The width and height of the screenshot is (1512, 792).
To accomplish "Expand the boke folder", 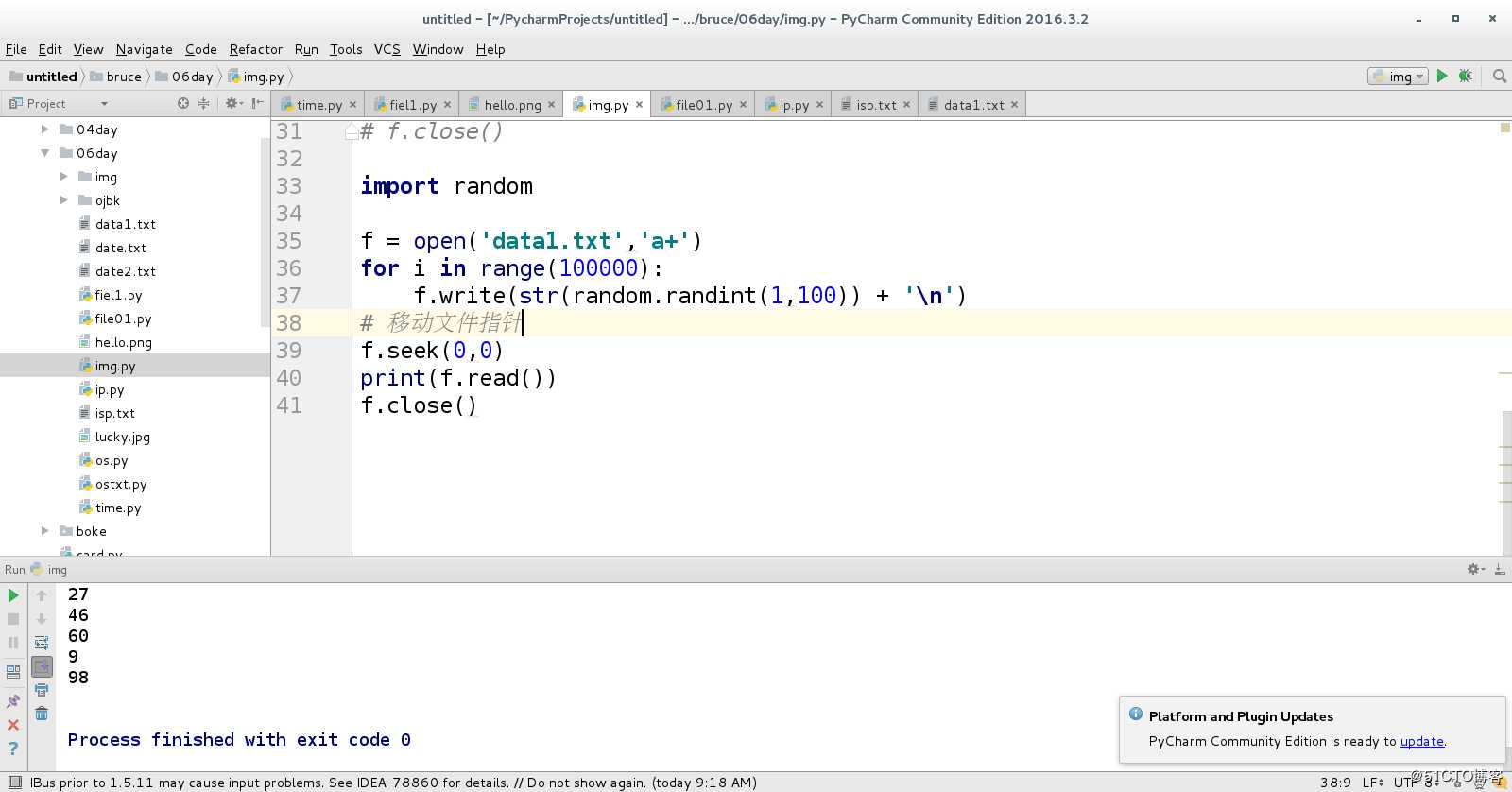I will pyautogui.click(x=44, y=531).
